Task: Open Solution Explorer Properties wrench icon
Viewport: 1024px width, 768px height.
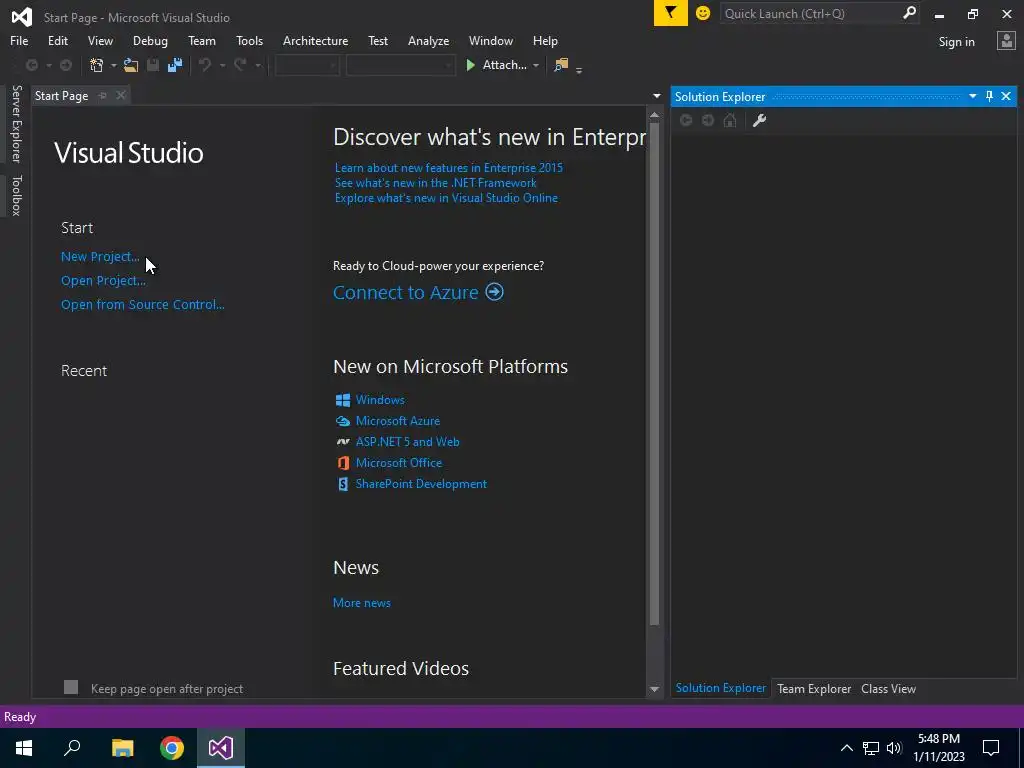Action: pyautogui.click(x=760, y=120)
